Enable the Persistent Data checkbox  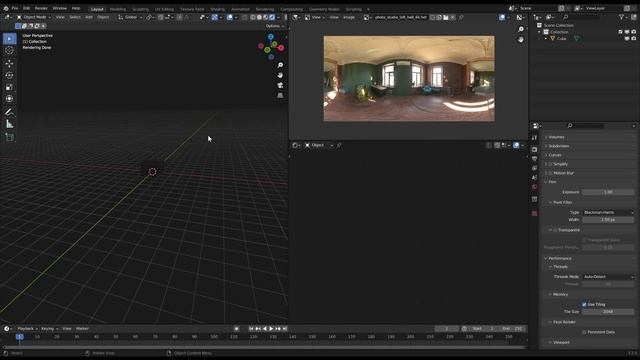point(584,332)
